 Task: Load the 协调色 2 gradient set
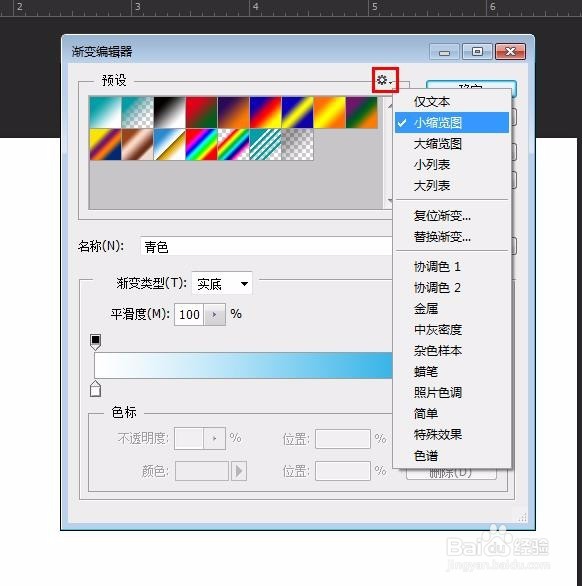click(x=452, y=287)
